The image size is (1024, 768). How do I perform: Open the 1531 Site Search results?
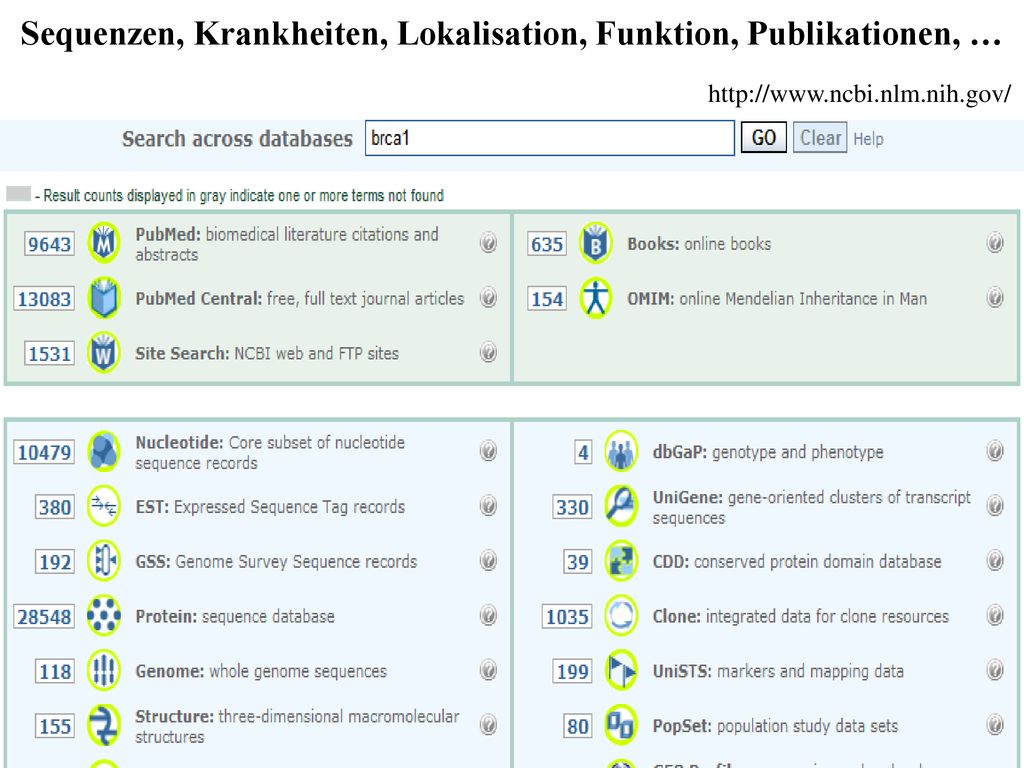[49, 354]
